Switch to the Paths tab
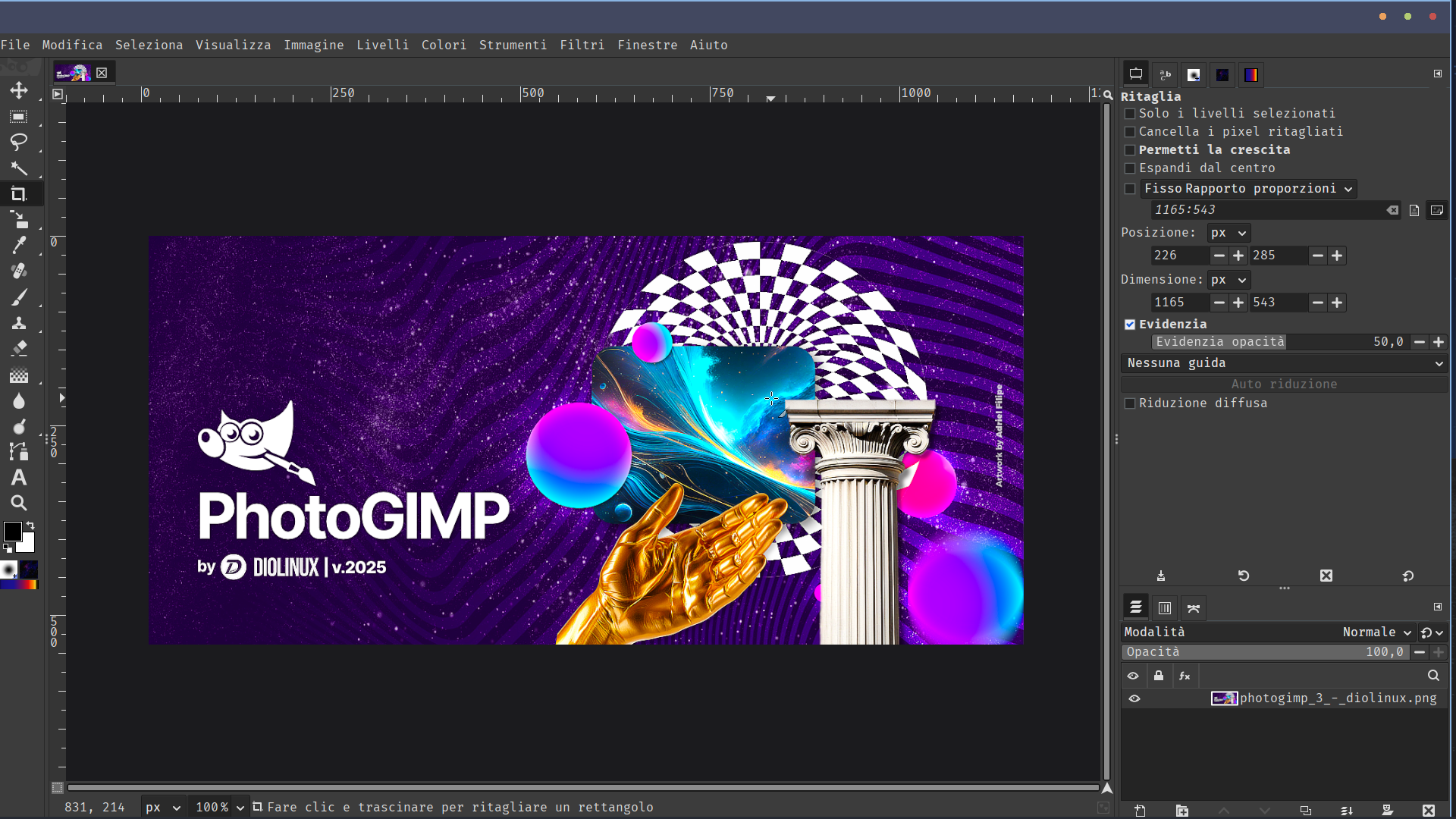This screenshot has width=1456, height=819. pos(1194,608)
